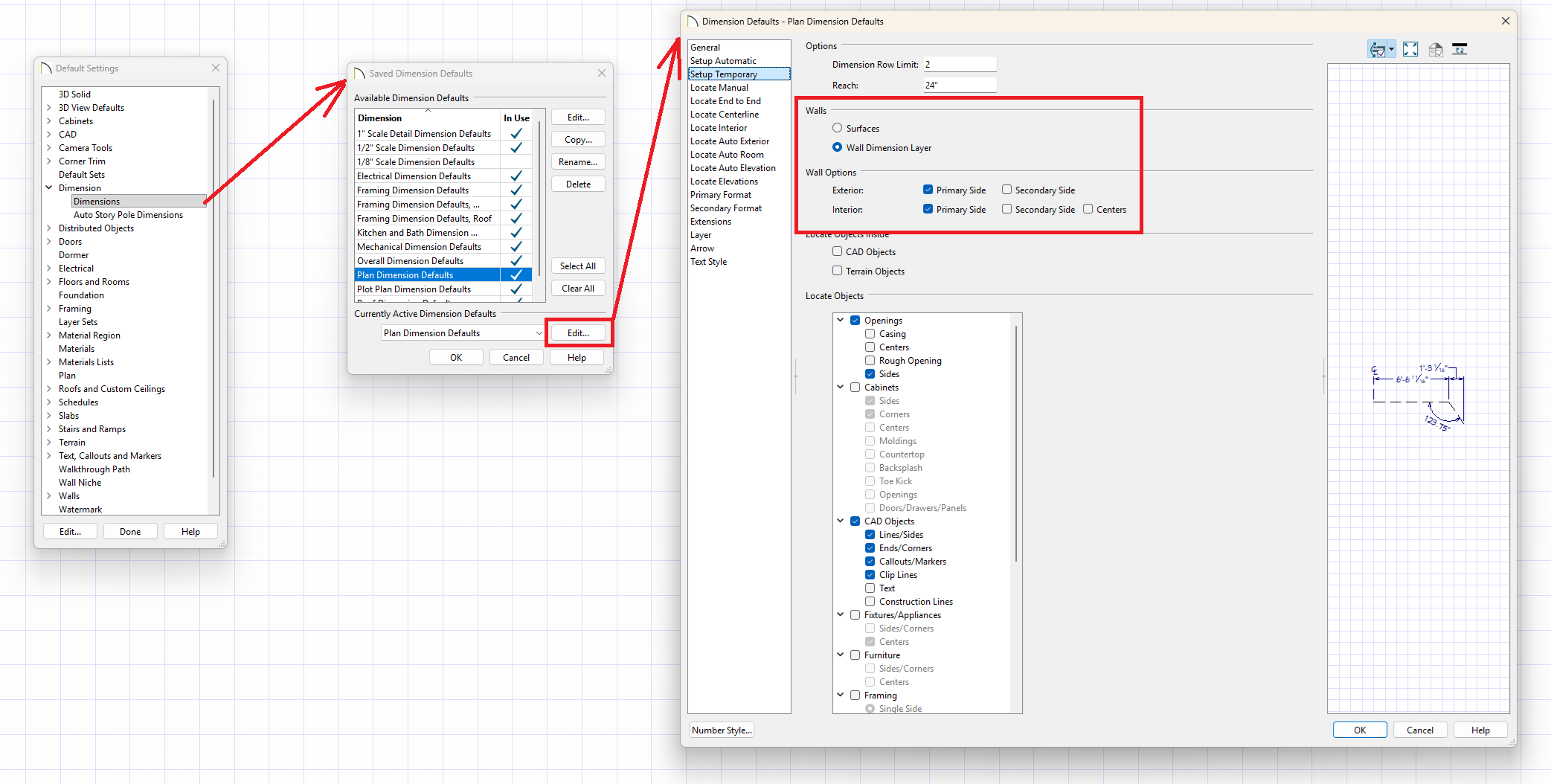Collapse the Openings group in Locate Objects
1551x784 pixels.
coord(841,321)
